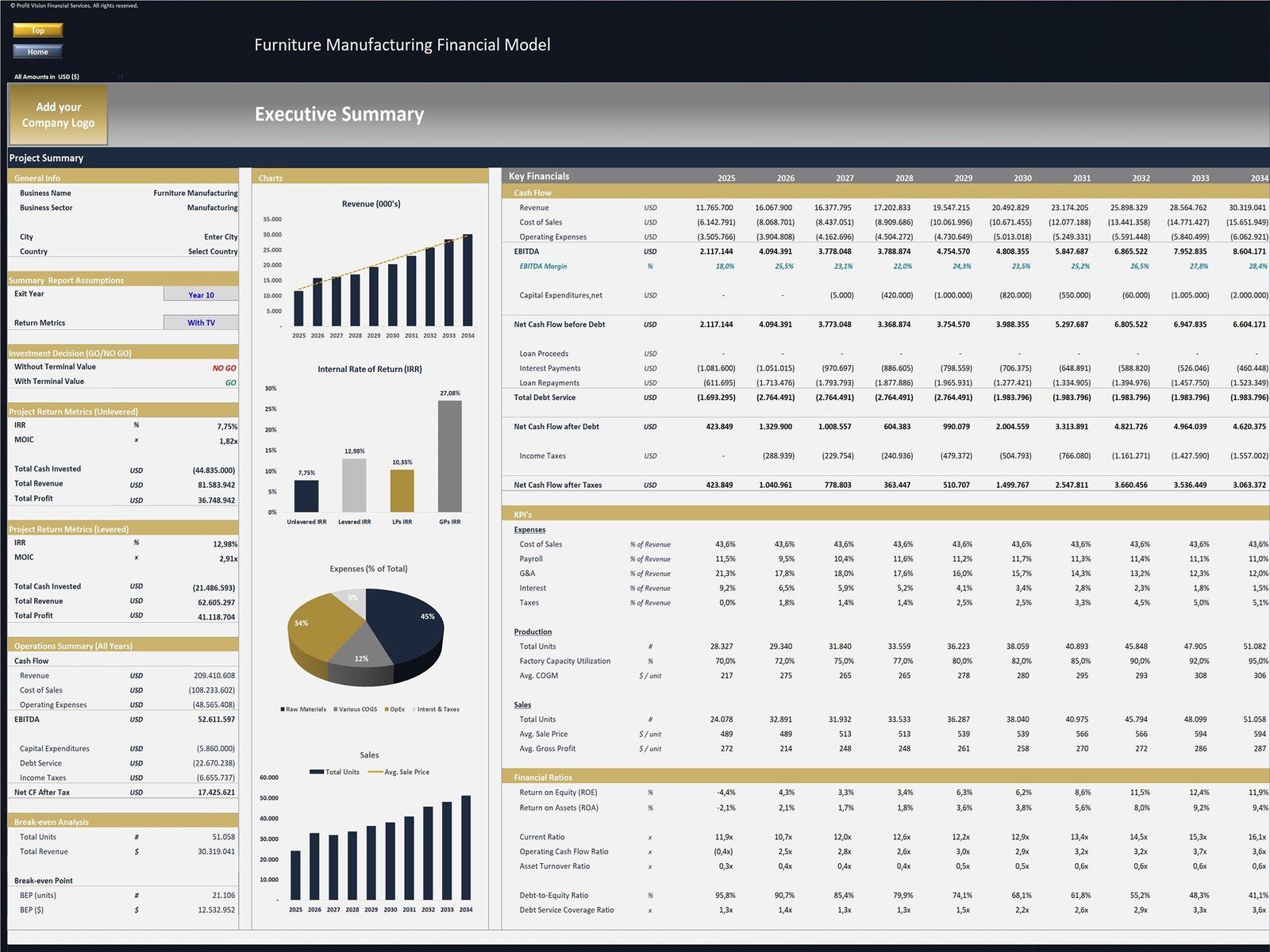Click the Unlevered IRR bar in chart
1270x952 pixels.
[x=306, y=496]
